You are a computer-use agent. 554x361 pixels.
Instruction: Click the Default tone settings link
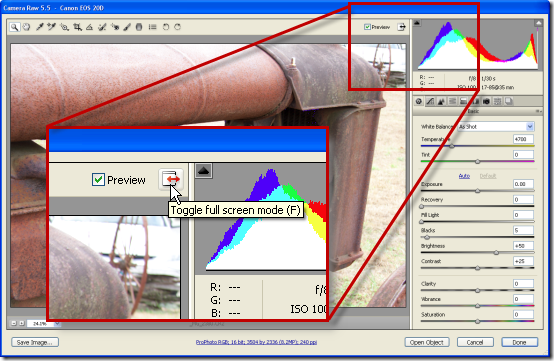(488, 176)
